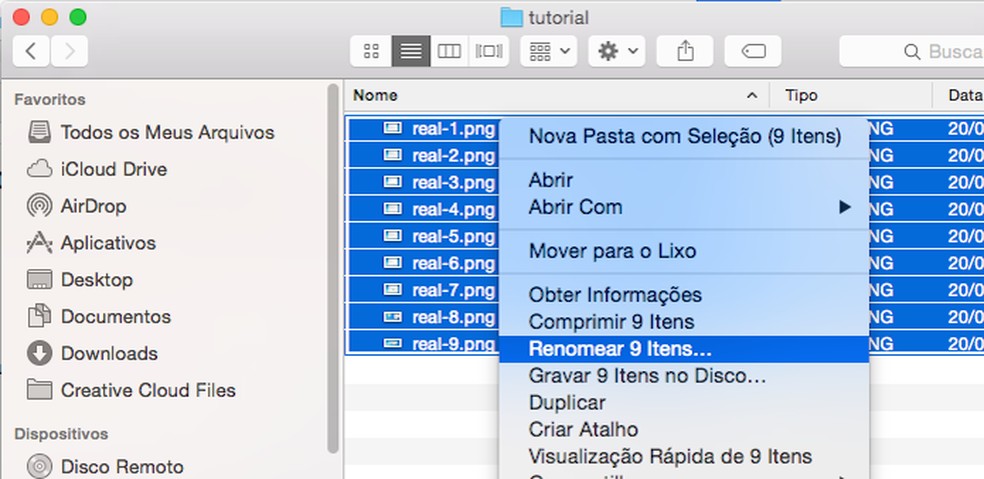Choose Nova Pasta com Seleção (9 Itens)

tap(684, 136)
